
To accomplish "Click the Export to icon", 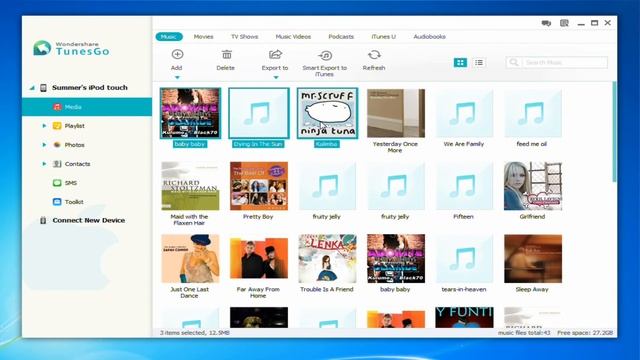I will [276, 54].
